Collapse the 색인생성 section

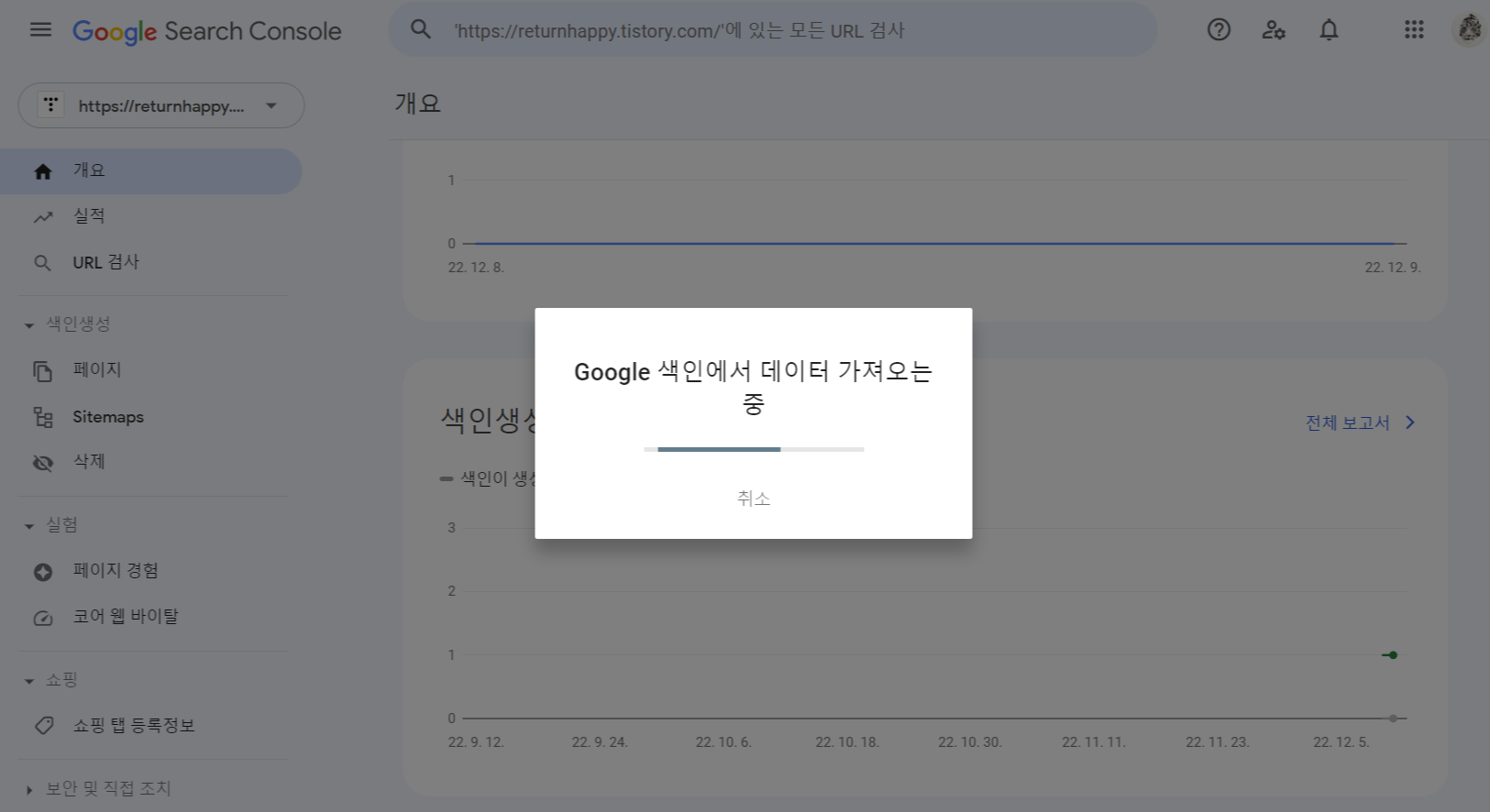(29, 325)
